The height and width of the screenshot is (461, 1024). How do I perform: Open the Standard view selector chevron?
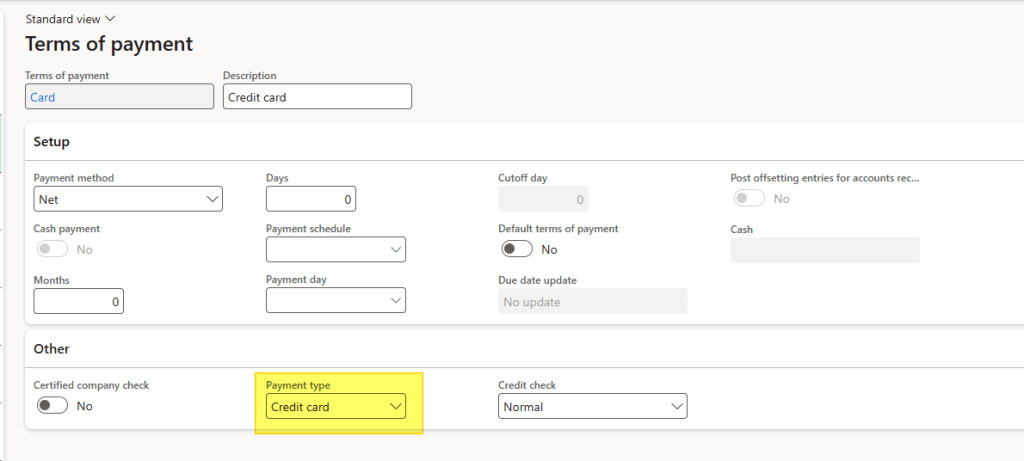point(110,19)
